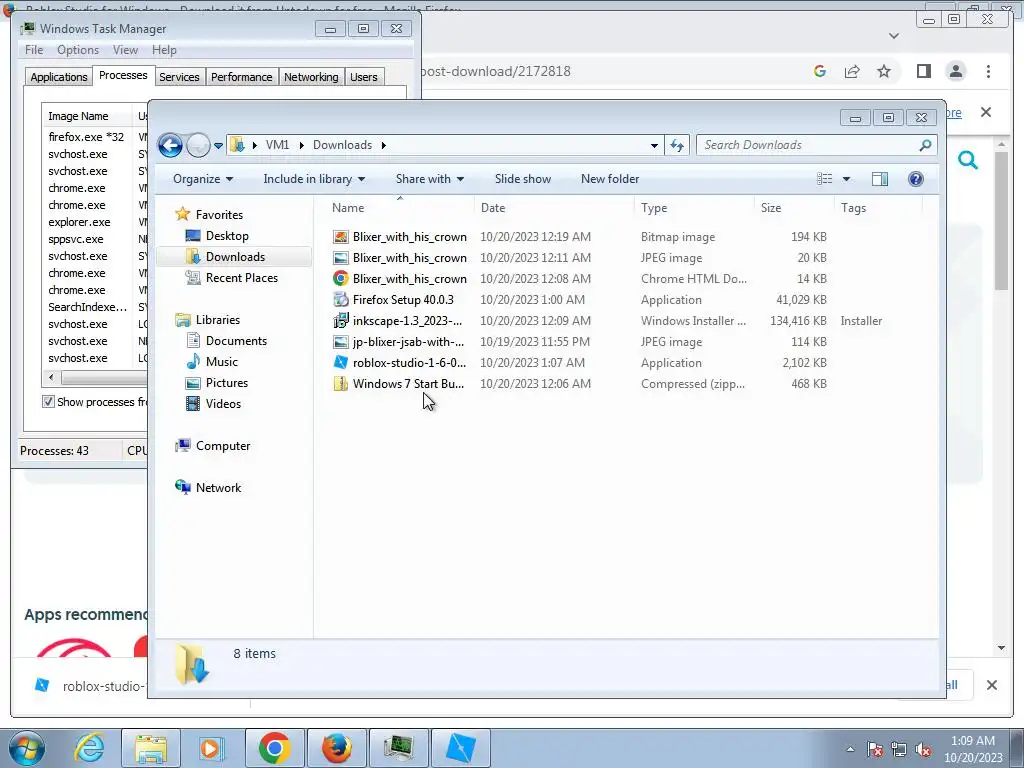Image resolution: width=1024 pixels, height=768 pixels.
Task: Open address bar previous locations dropdown
Action: tap(654, 146)
